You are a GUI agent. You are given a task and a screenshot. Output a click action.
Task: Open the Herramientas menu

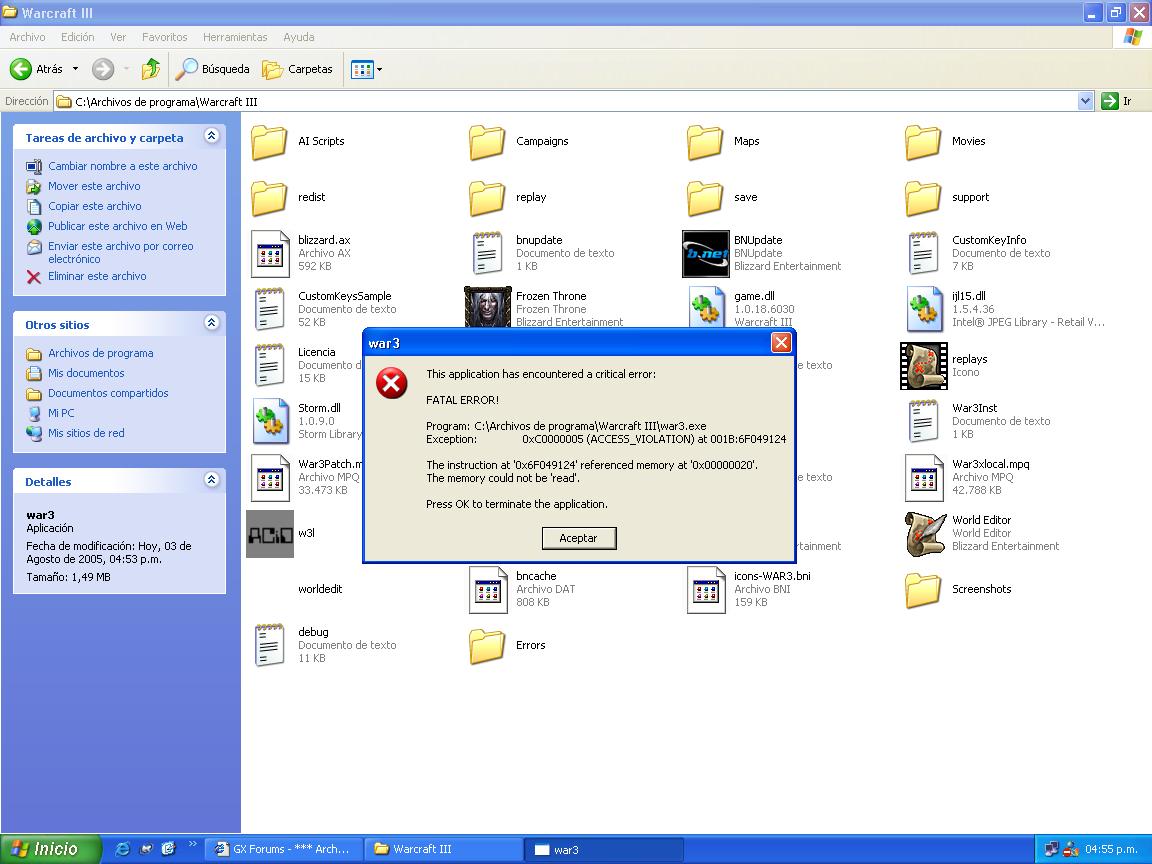tap(235, 37)
